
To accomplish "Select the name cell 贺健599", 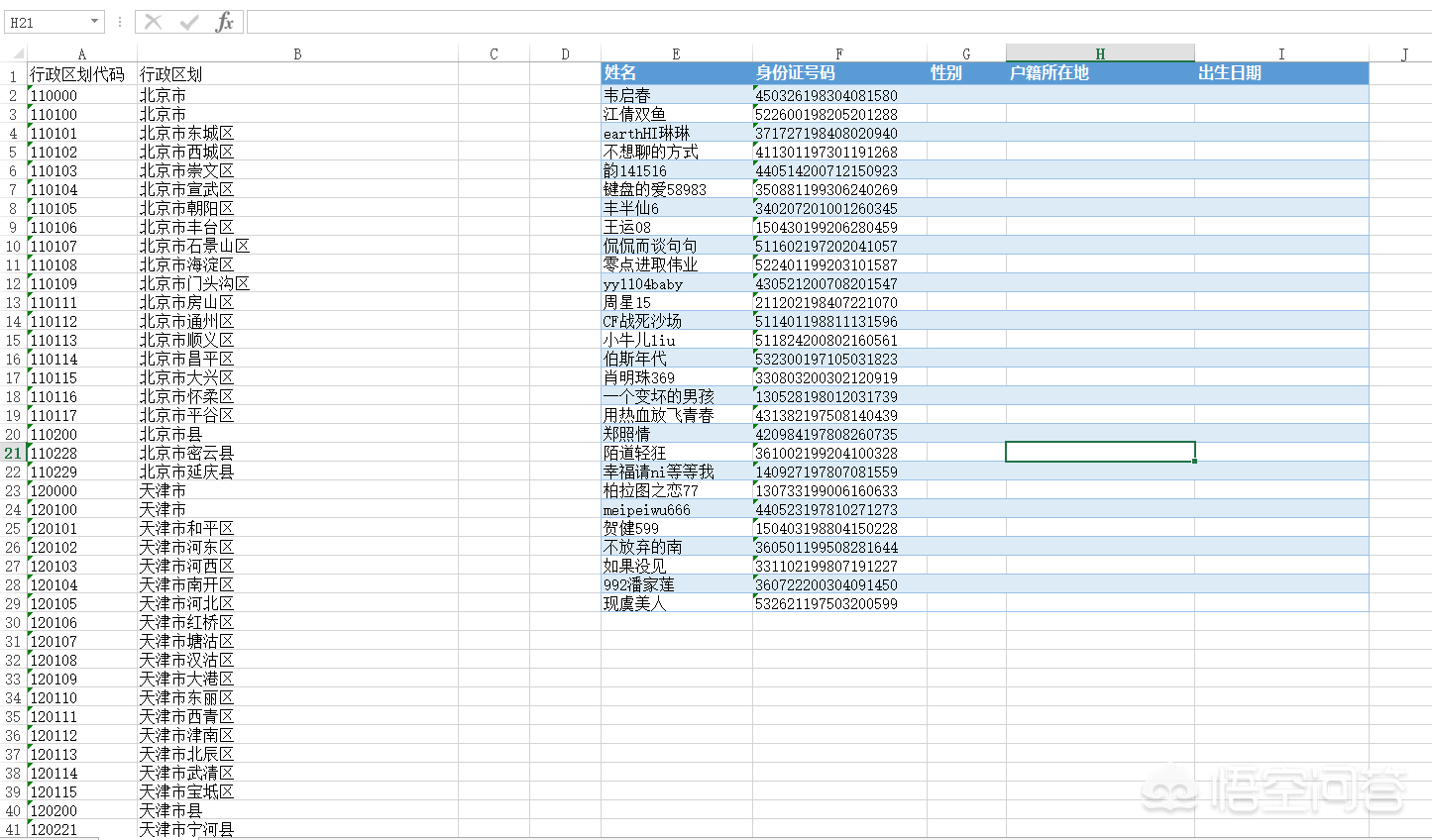I will (x=676, y=528).
